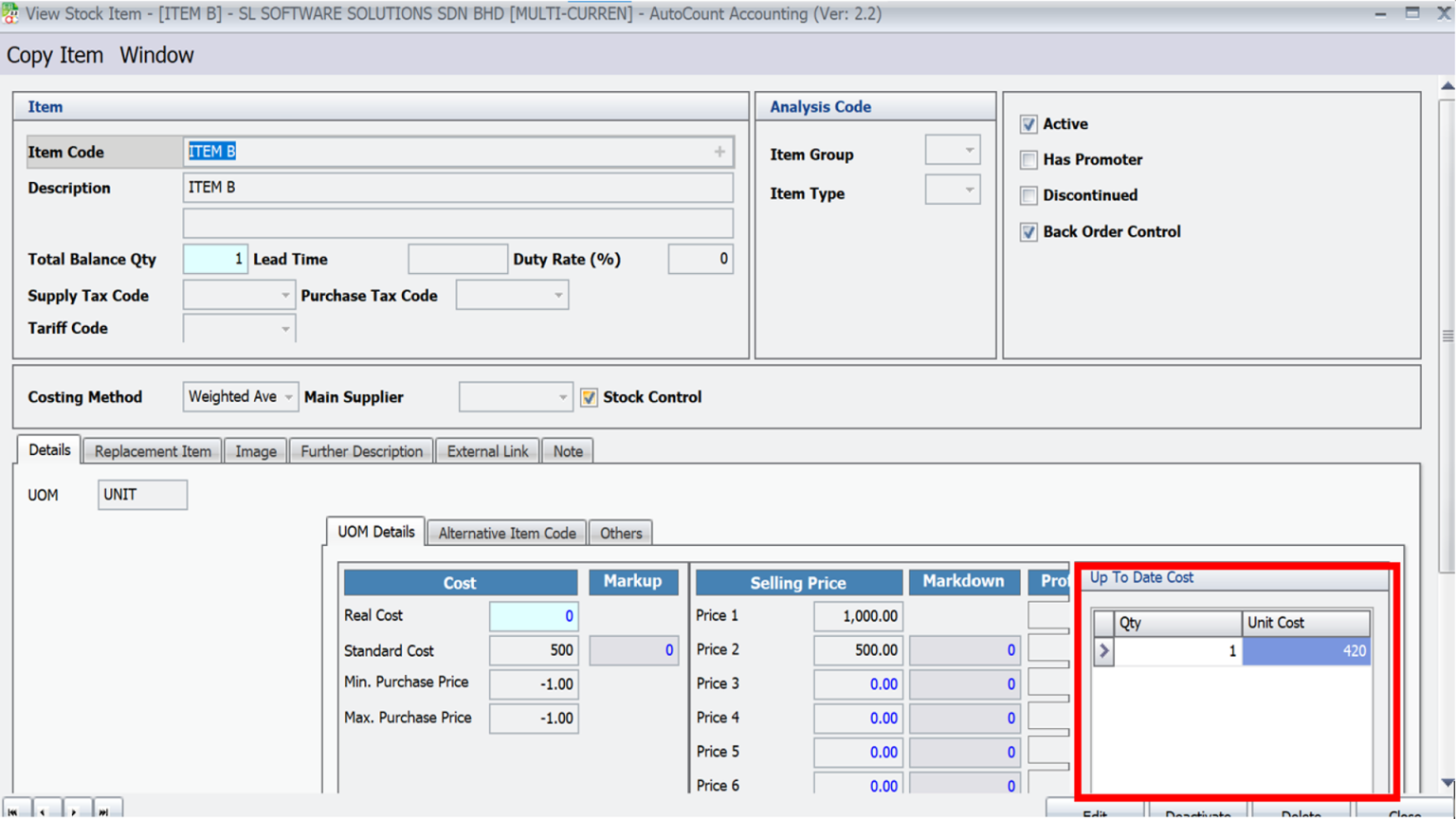The height and width of the screenshot is (819, 1456).
Task: Click the Real Cost field
Action: (x=534, y=616)
